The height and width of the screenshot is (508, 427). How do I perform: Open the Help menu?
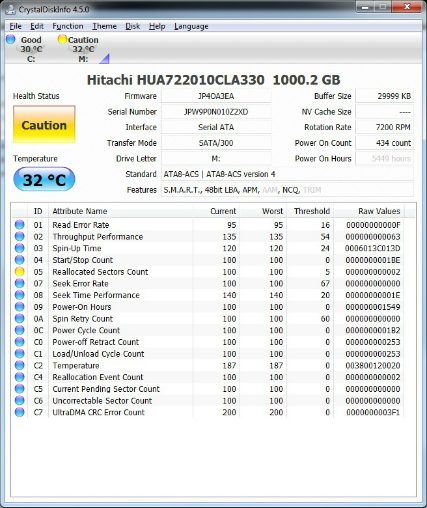point(157,26)
